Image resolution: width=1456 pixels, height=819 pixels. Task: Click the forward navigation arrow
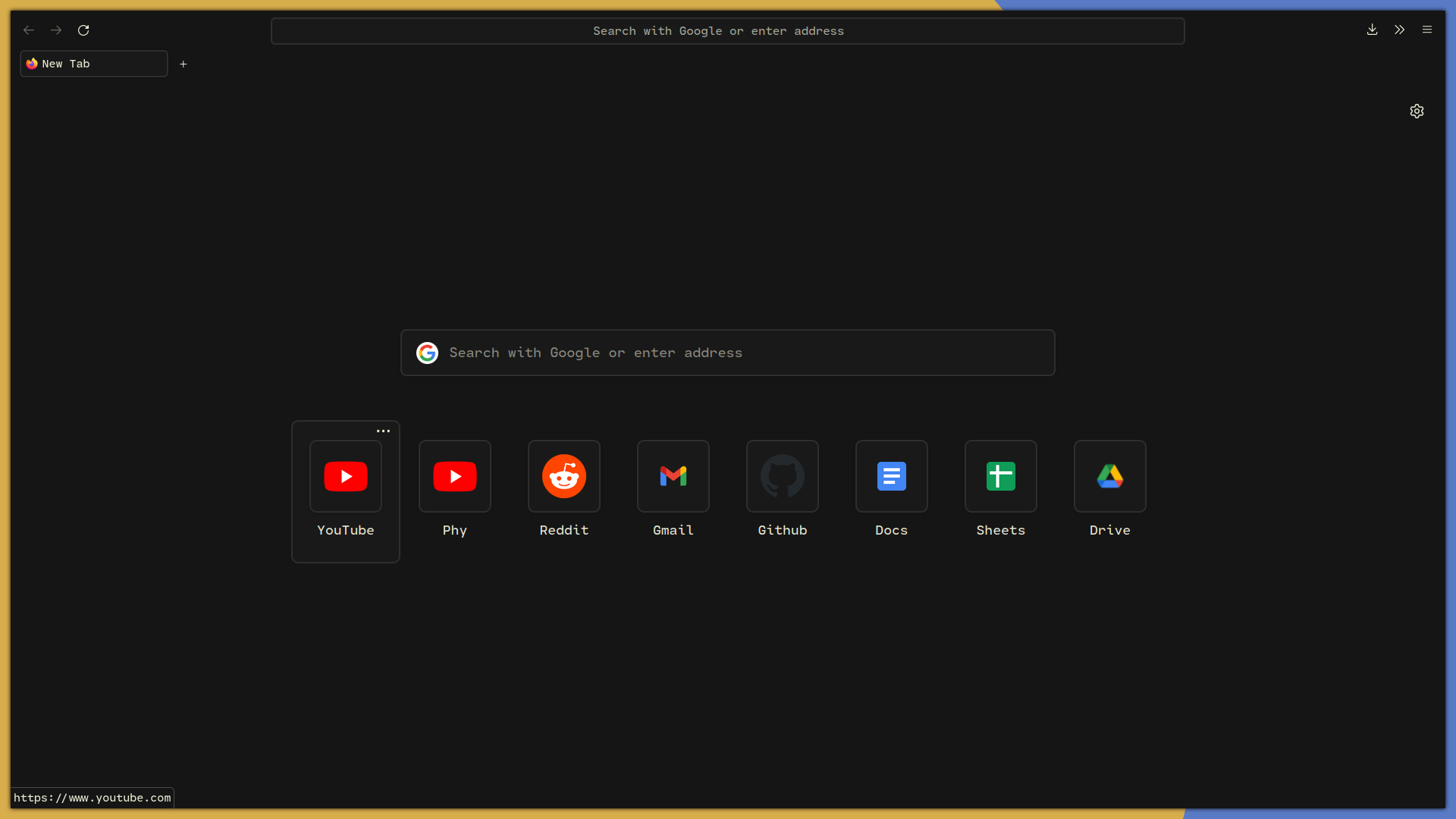[56, 30]
